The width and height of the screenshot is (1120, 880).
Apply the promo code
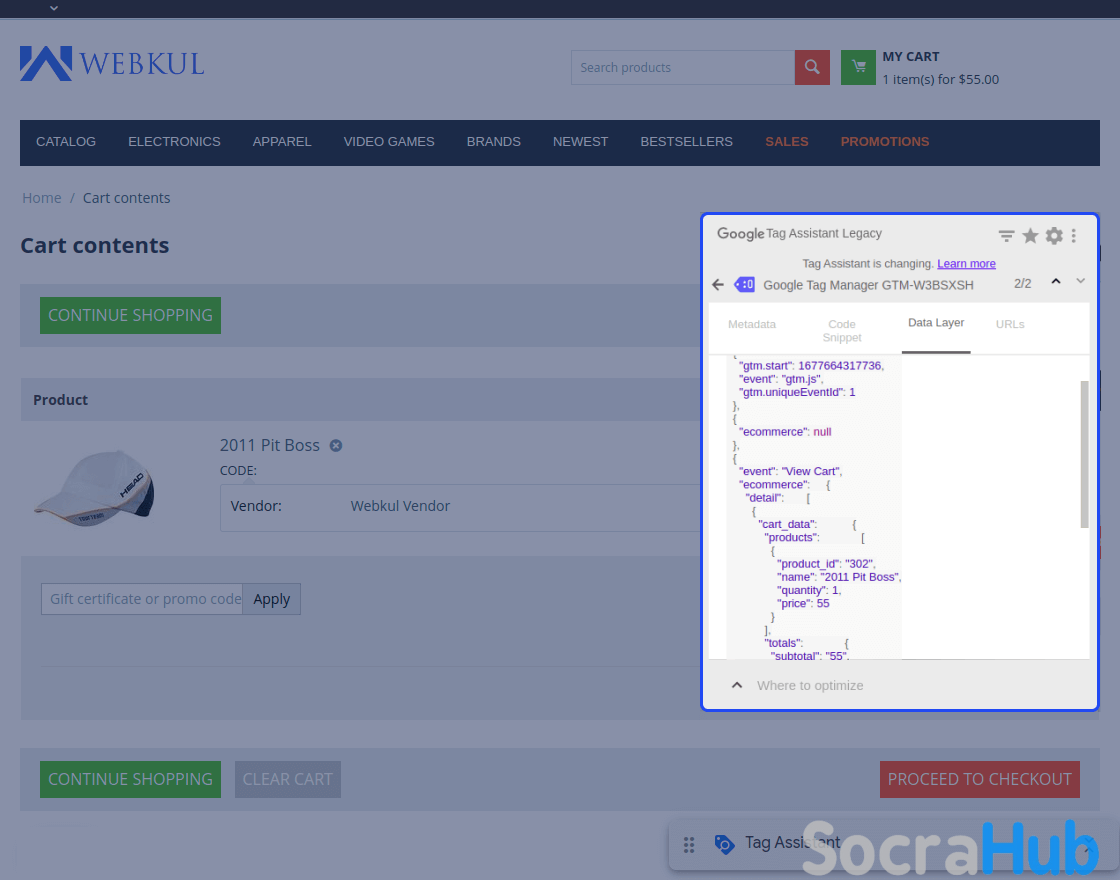pyautogui.click(x=271, y=599)
